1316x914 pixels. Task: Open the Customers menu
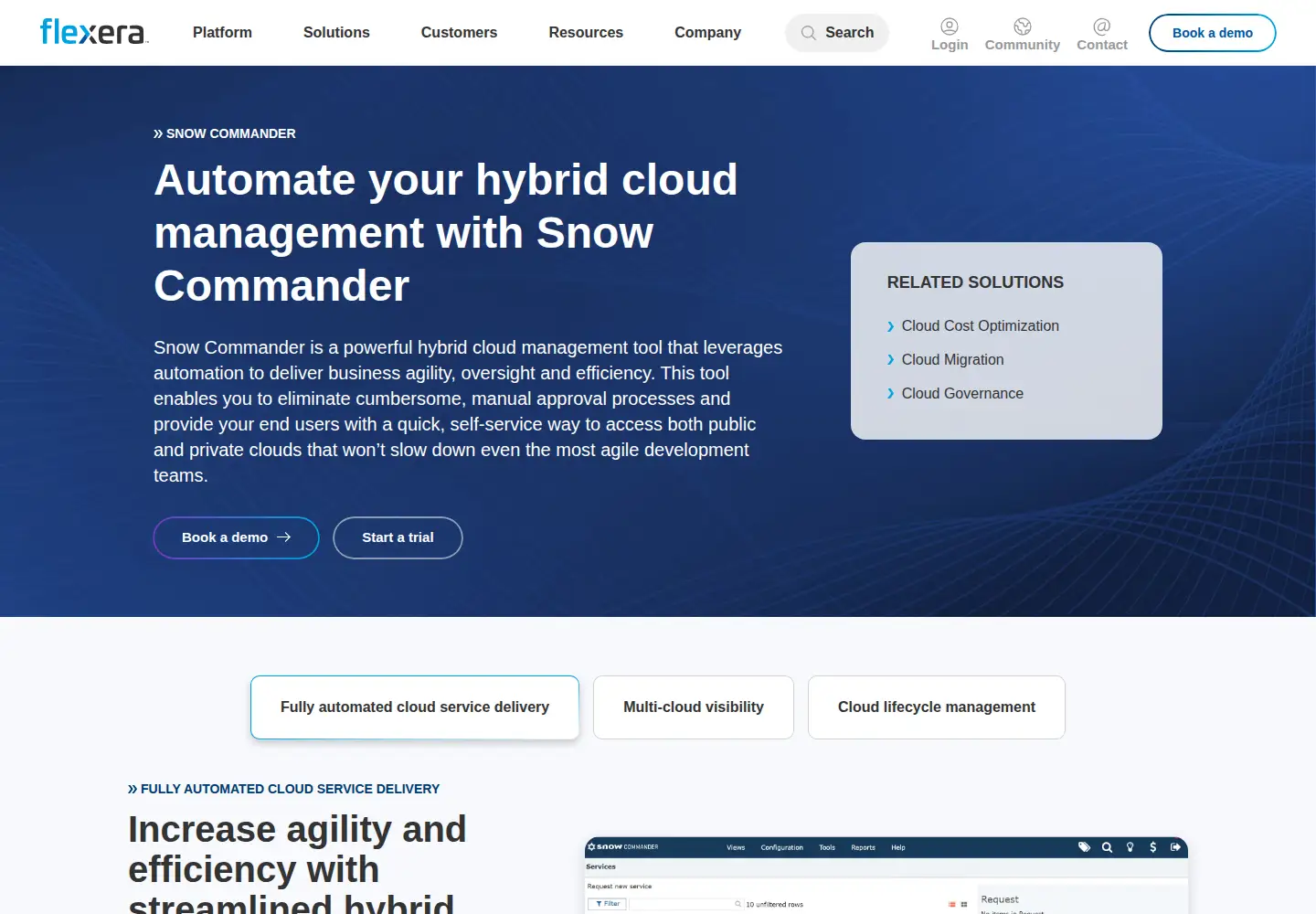point(459,33)
